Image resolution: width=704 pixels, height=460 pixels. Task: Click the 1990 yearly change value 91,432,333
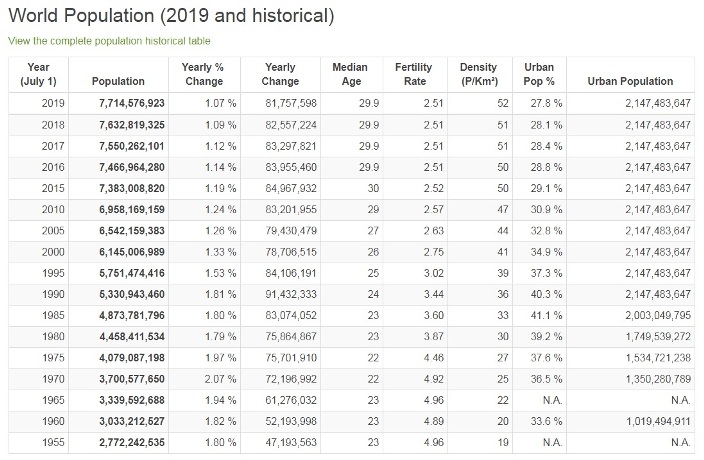[291, 295]
